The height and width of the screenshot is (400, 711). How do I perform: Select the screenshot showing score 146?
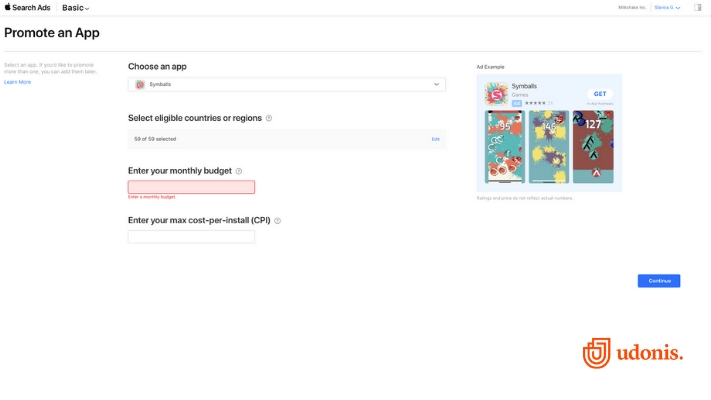pos(549,146)
